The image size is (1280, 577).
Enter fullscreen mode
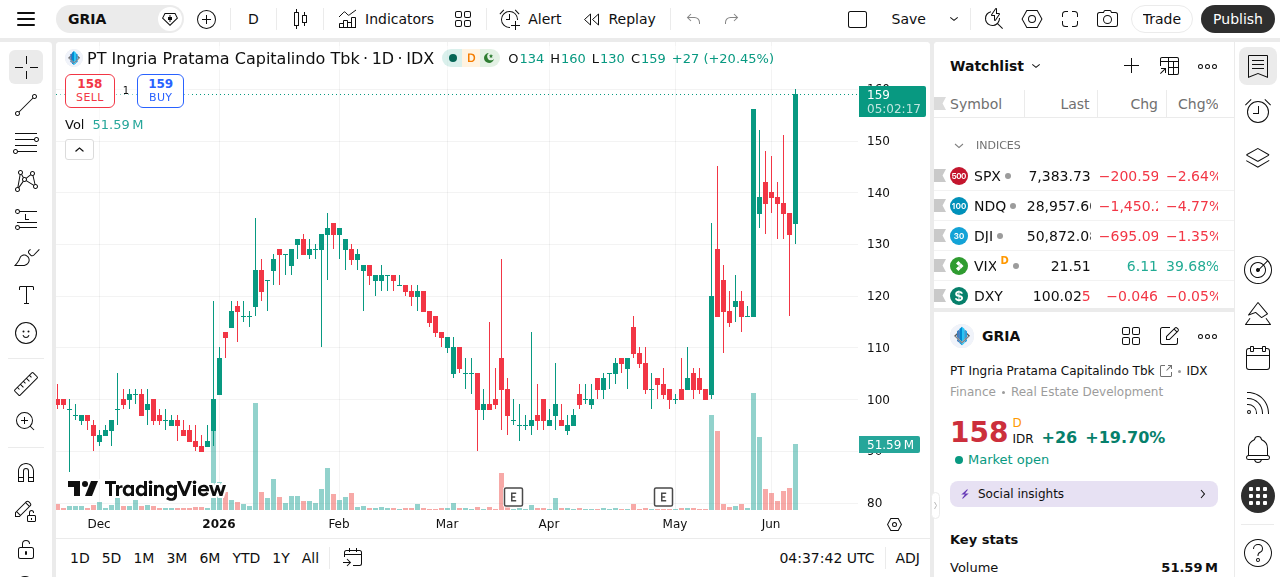click(x=1070, y=19)
